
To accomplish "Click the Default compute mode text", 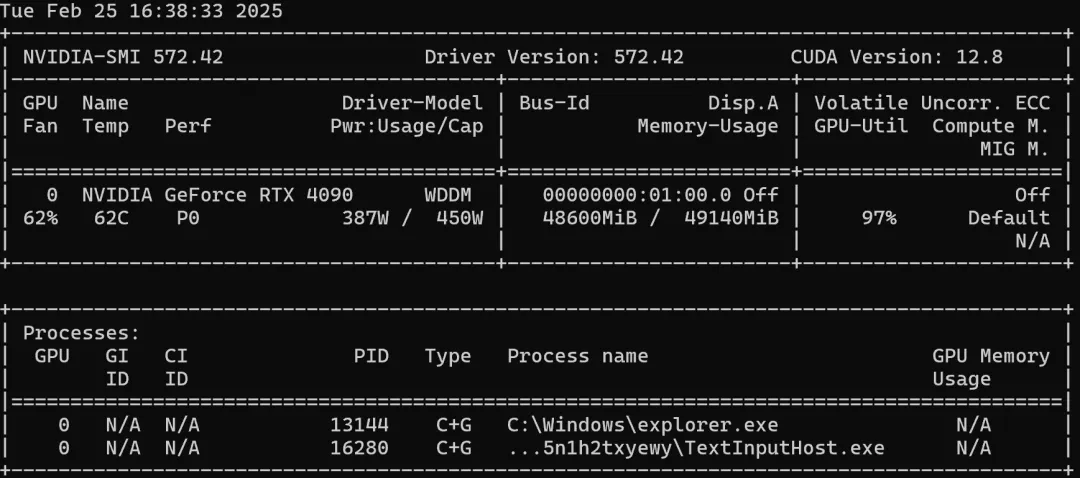I will click(x=1008, y=217).
